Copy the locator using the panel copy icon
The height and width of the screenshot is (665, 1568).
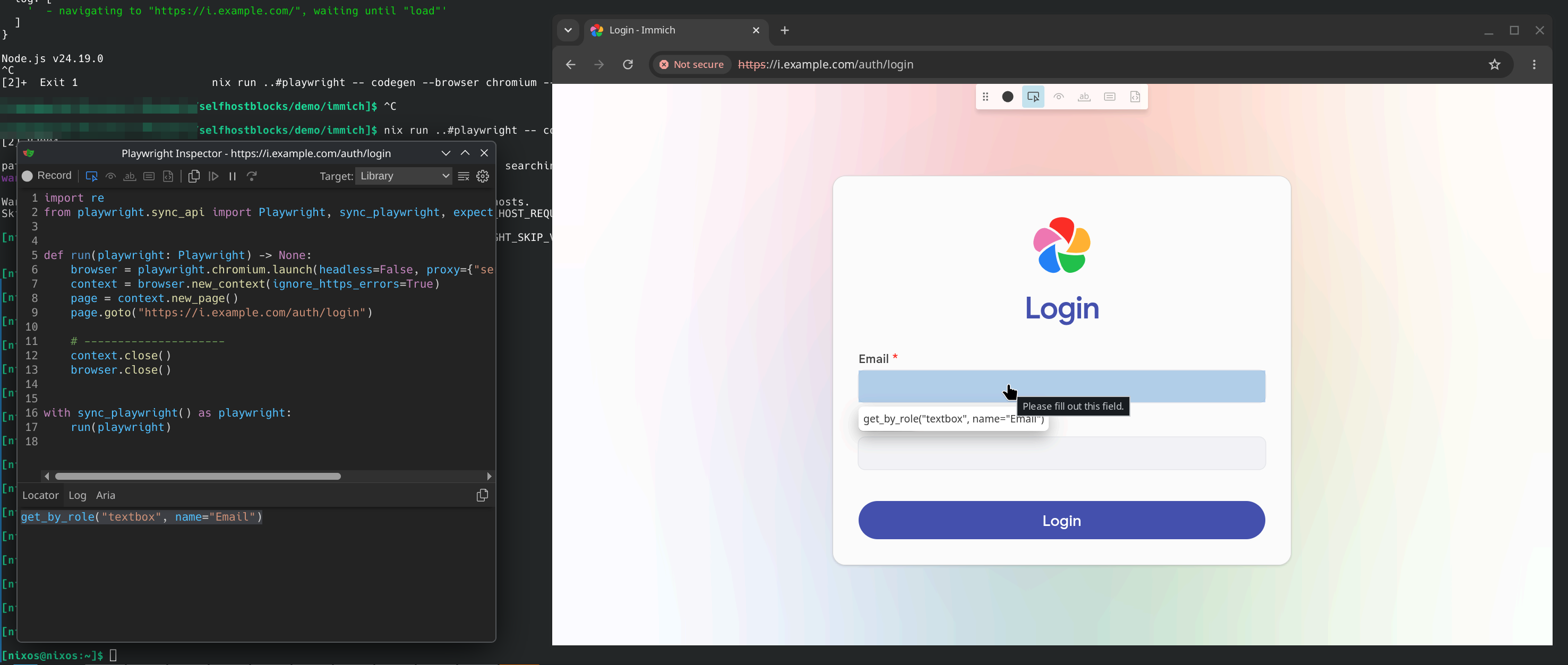482,495
